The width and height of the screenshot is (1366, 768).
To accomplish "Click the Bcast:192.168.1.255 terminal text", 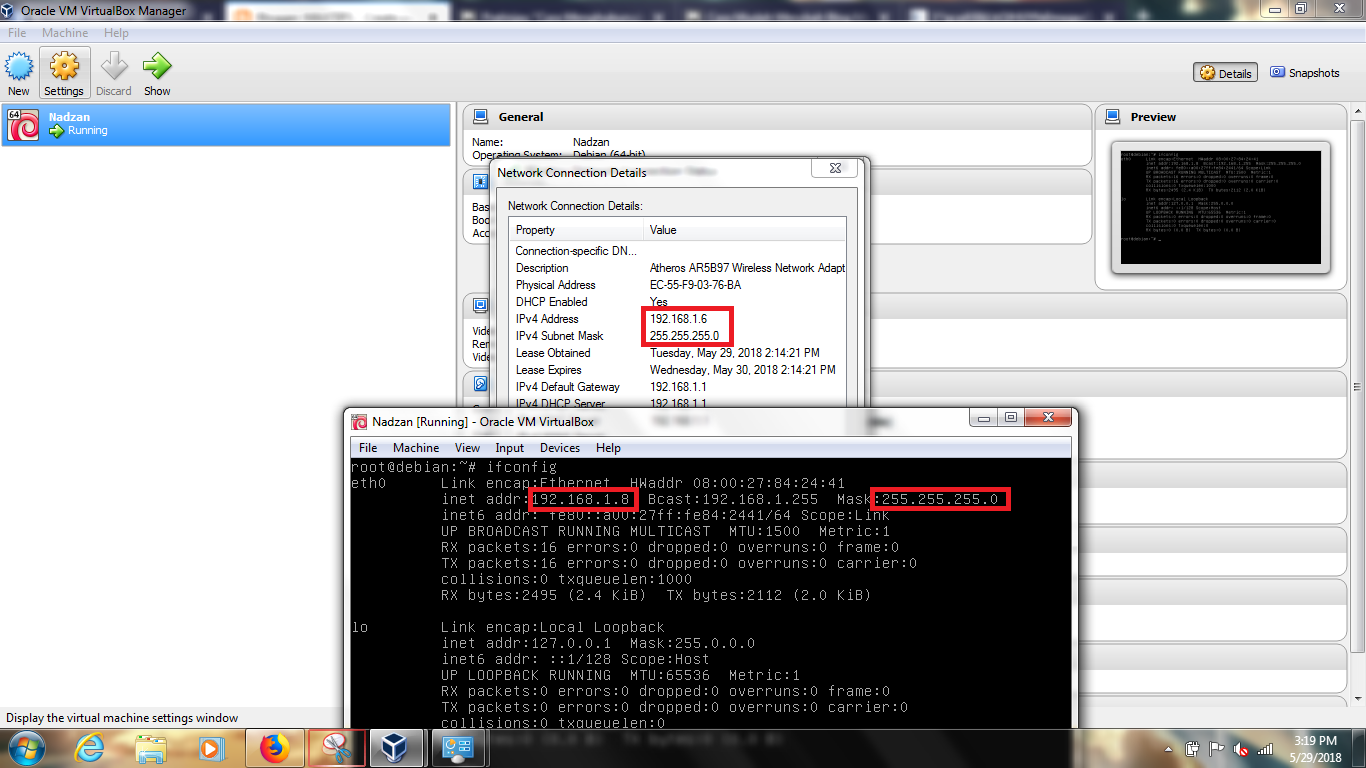I will (732, 499).
